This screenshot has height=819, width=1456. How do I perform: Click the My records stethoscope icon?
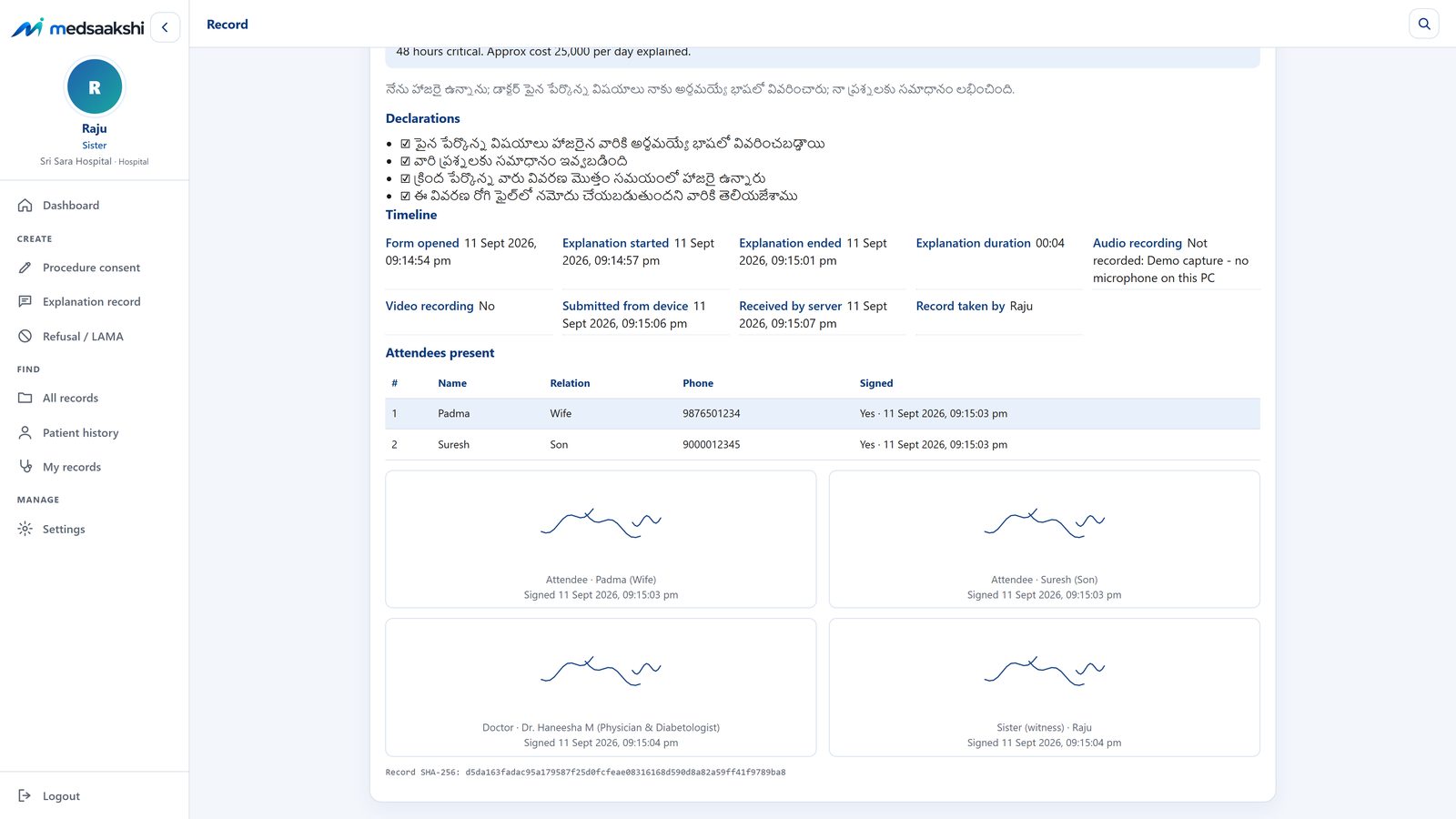[x=25, y=466]
